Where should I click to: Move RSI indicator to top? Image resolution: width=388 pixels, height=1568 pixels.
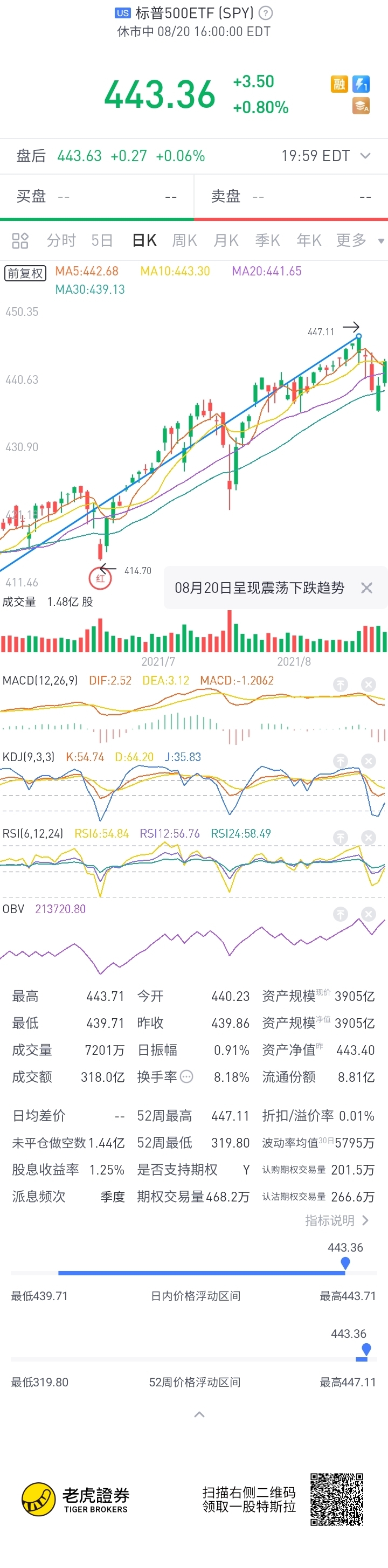[x=341, y=838]
